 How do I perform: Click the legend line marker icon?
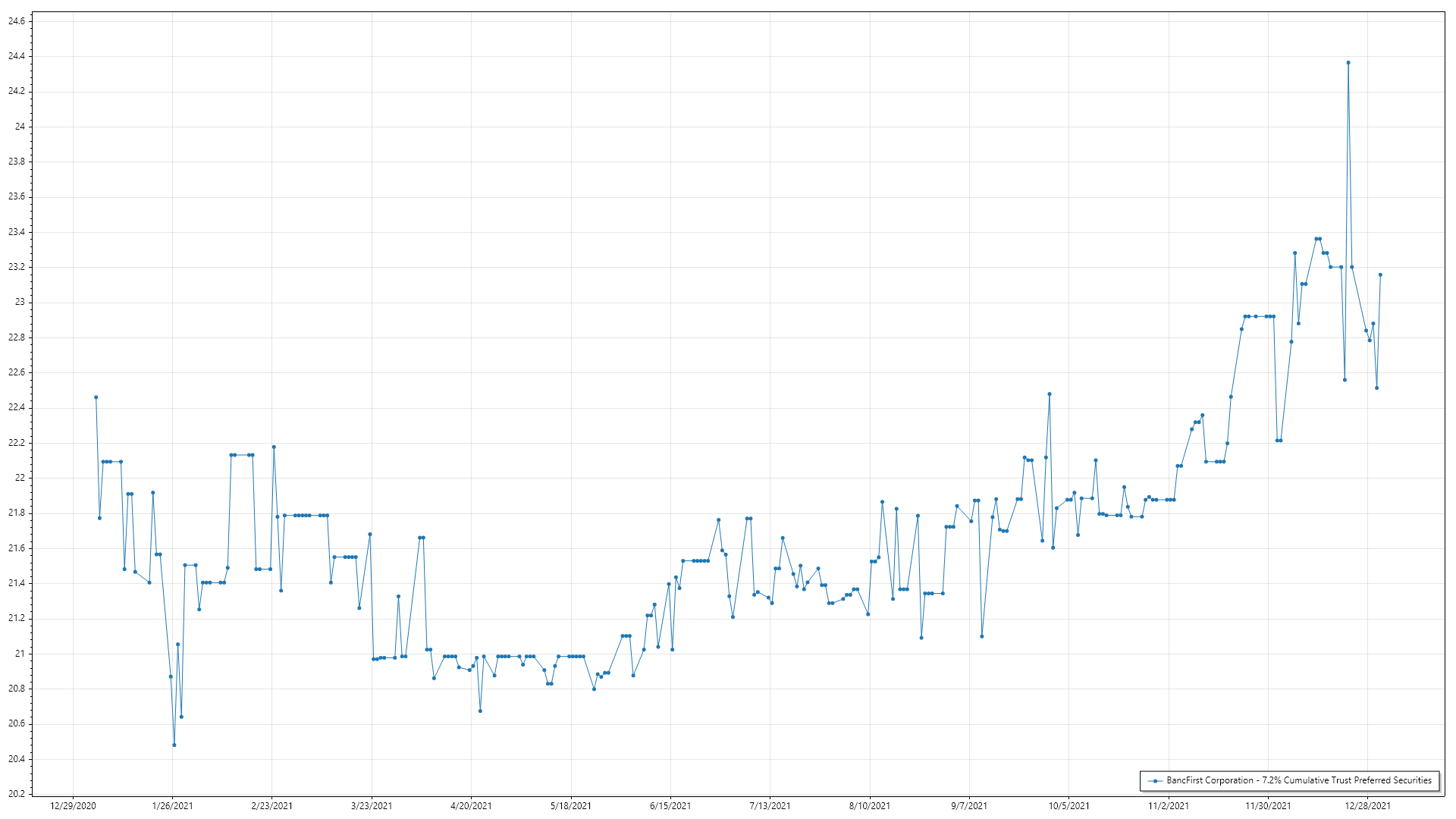point(1155,781)
